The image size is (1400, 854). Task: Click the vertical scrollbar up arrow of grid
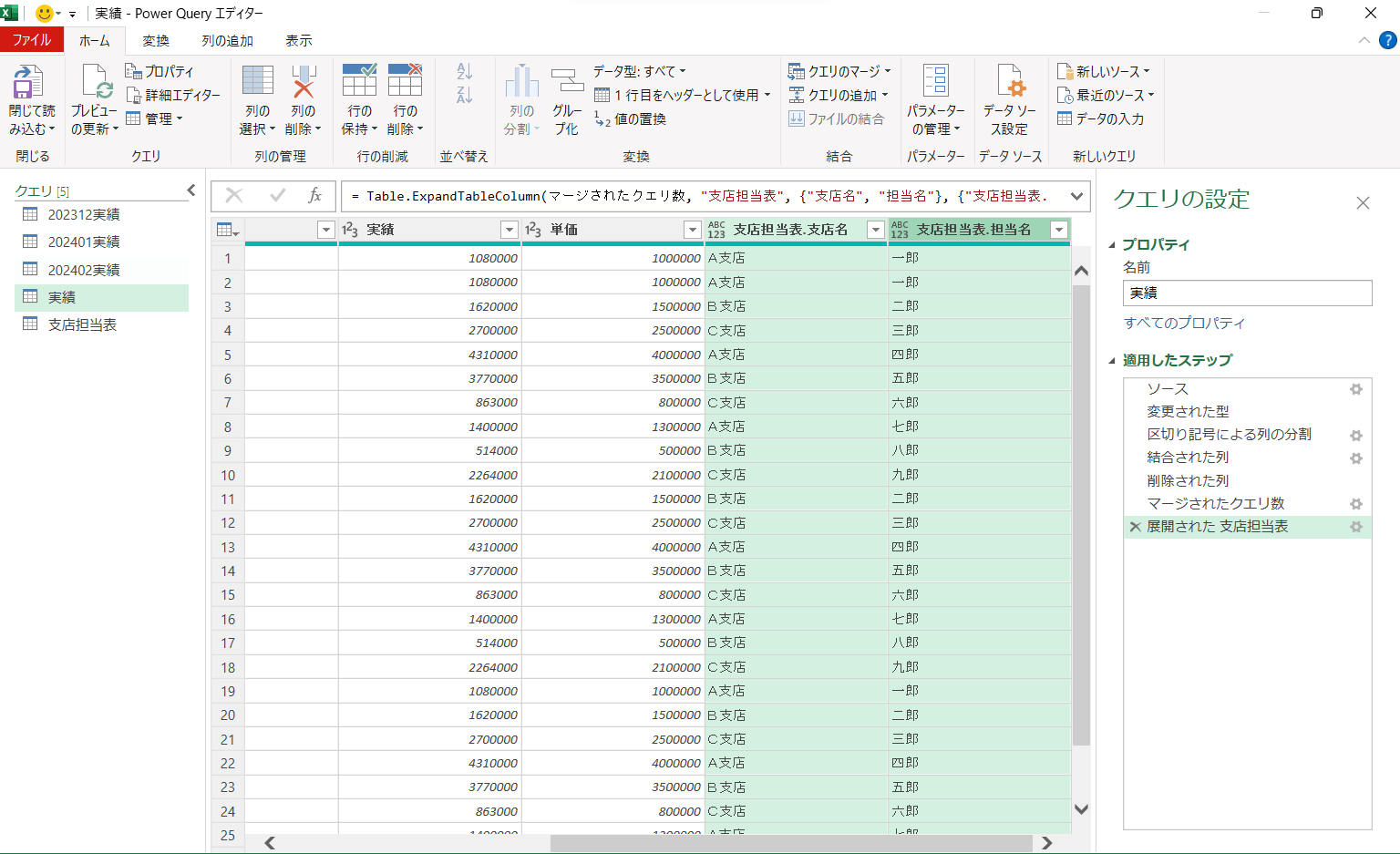point(1081,271)
